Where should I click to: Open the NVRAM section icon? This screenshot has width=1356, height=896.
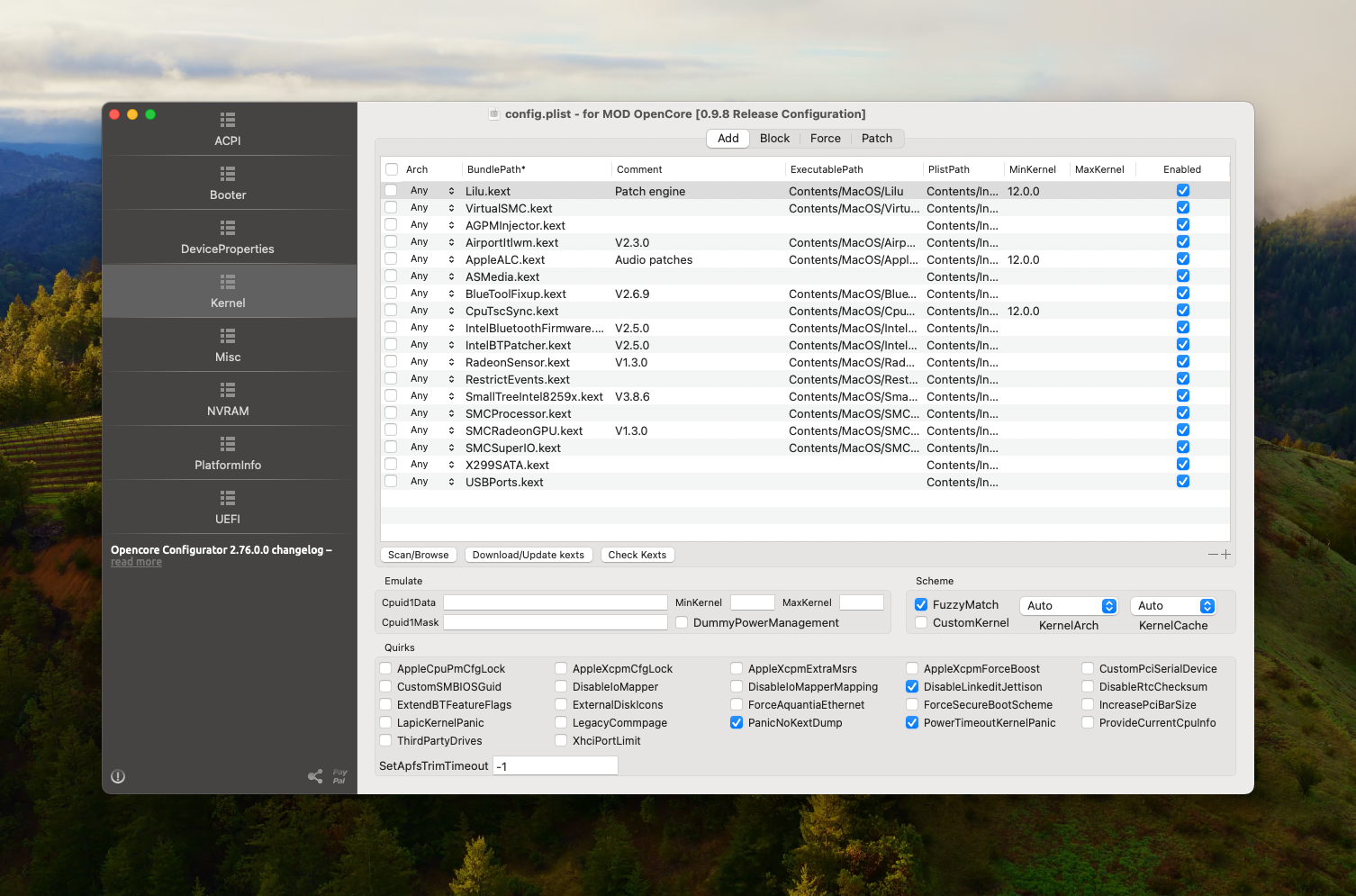[228, 390]
